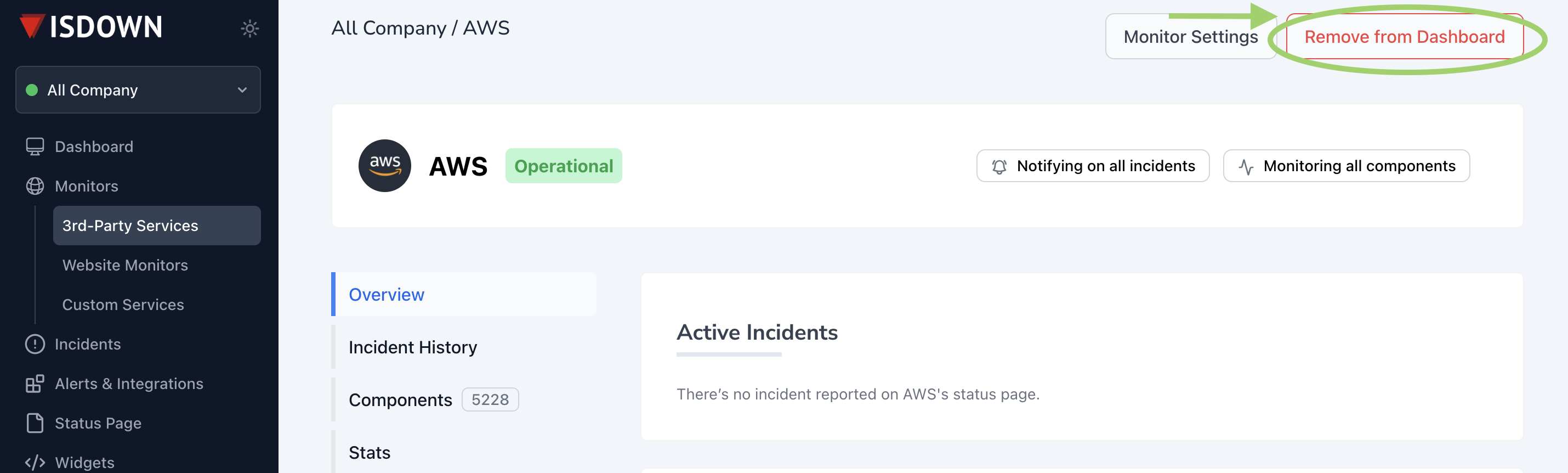This screenshot has width=1568, height=473.
Task: Click Notifying on all incidents button
Action: (x=1093, y=166)
